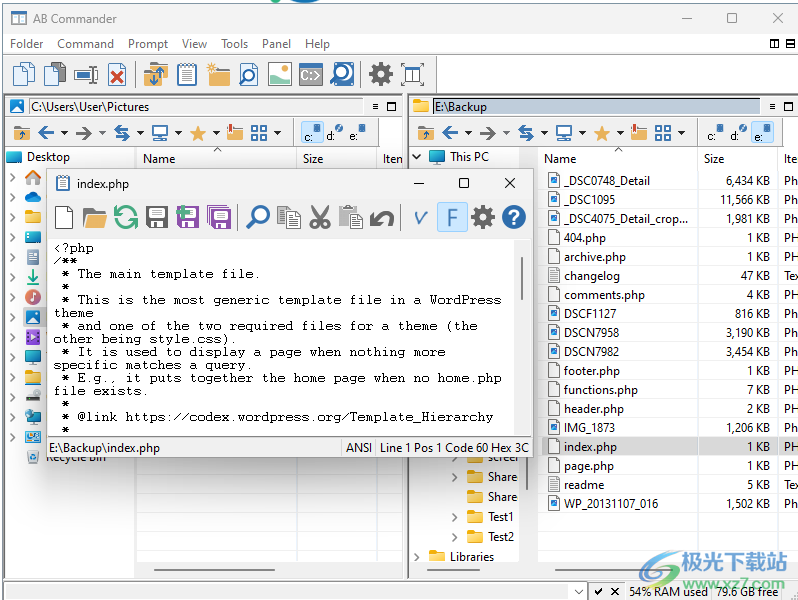The width and height of the screenshot is (798, 600).
Task: Click the Find magnifier icon in editor
Action: point(258,218)
